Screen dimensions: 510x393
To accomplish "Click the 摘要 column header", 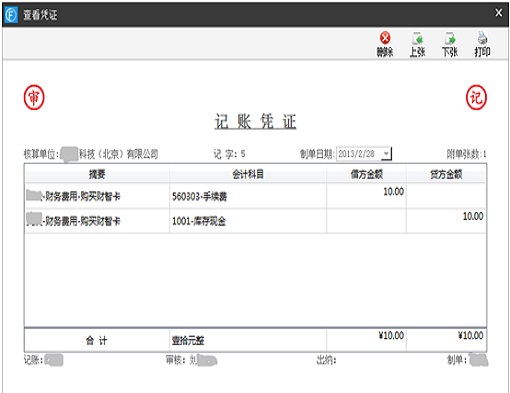I will tap(97, 174).
